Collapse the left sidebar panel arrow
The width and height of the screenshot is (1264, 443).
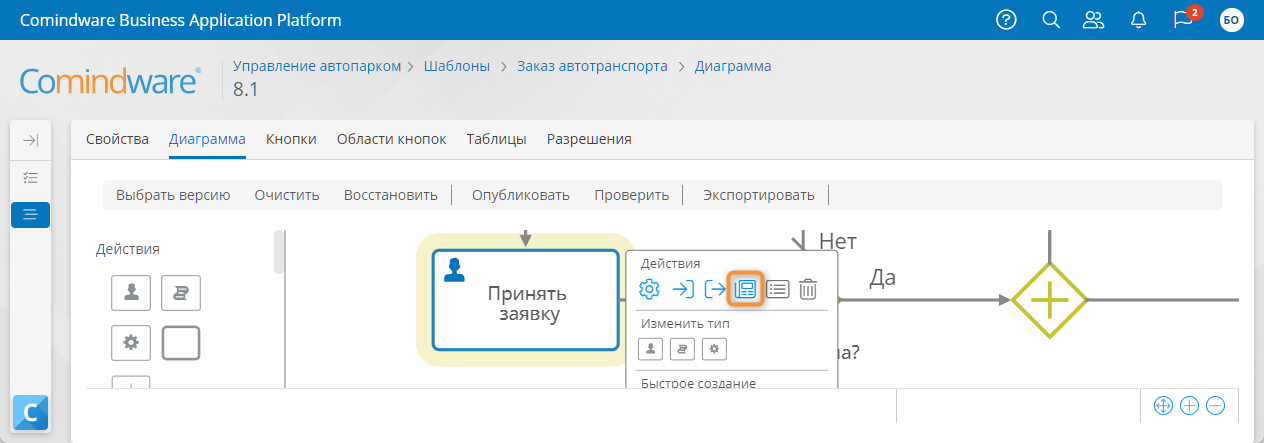30,141
